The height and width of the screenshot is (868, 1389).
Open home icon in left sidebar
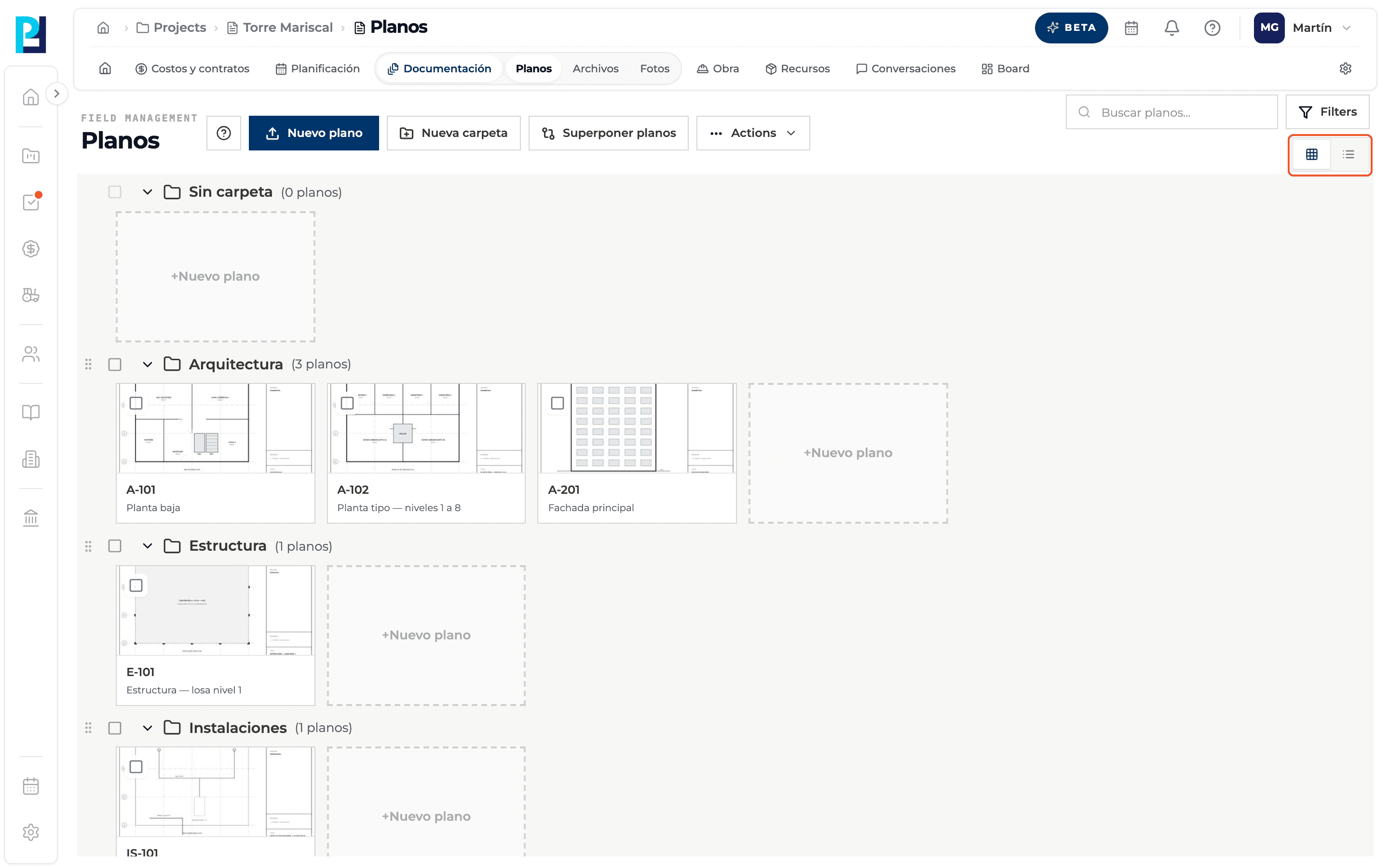click(x=31, y=97)
